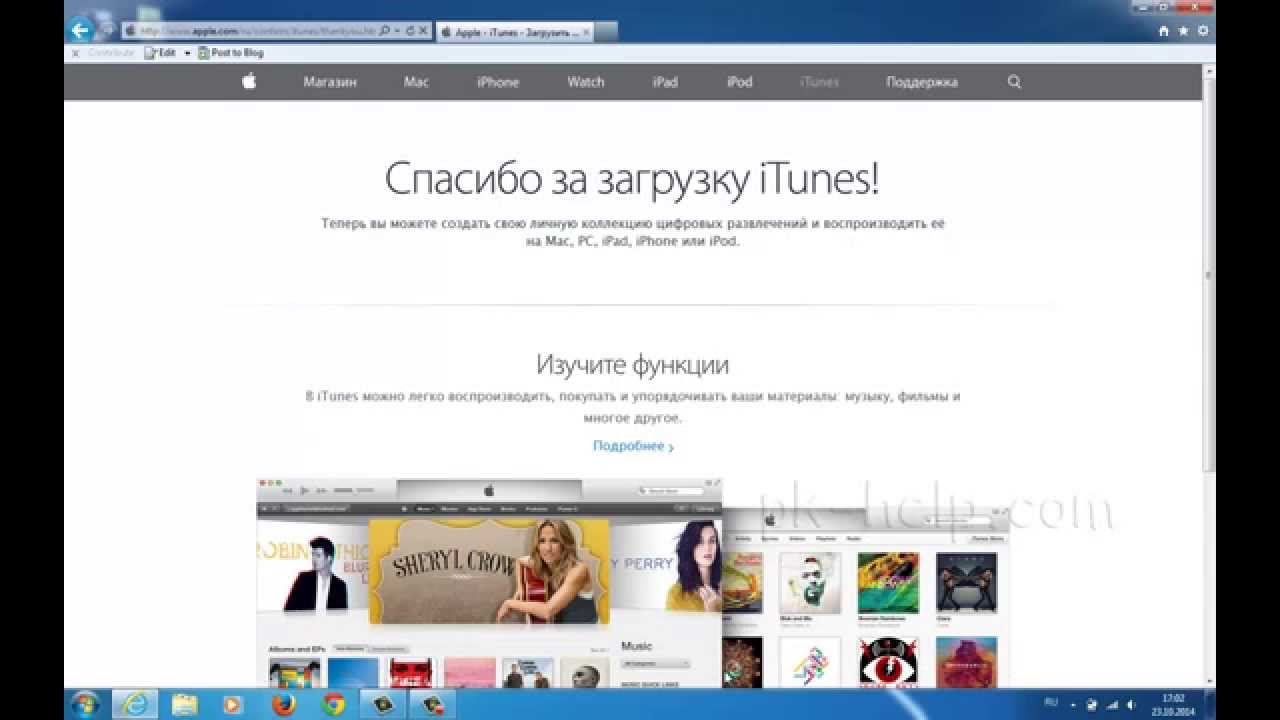Expand the address bar dropdown arrow
1280x720 pixels.
coord(397,32)
